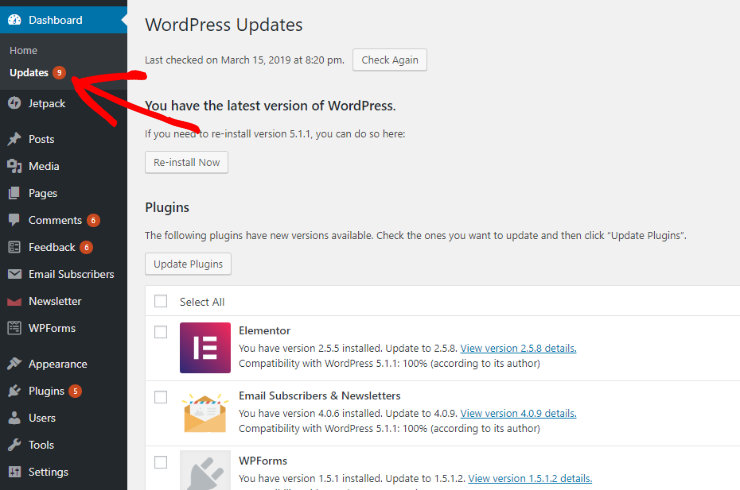Click the Pages icon in sidebar

15,193
